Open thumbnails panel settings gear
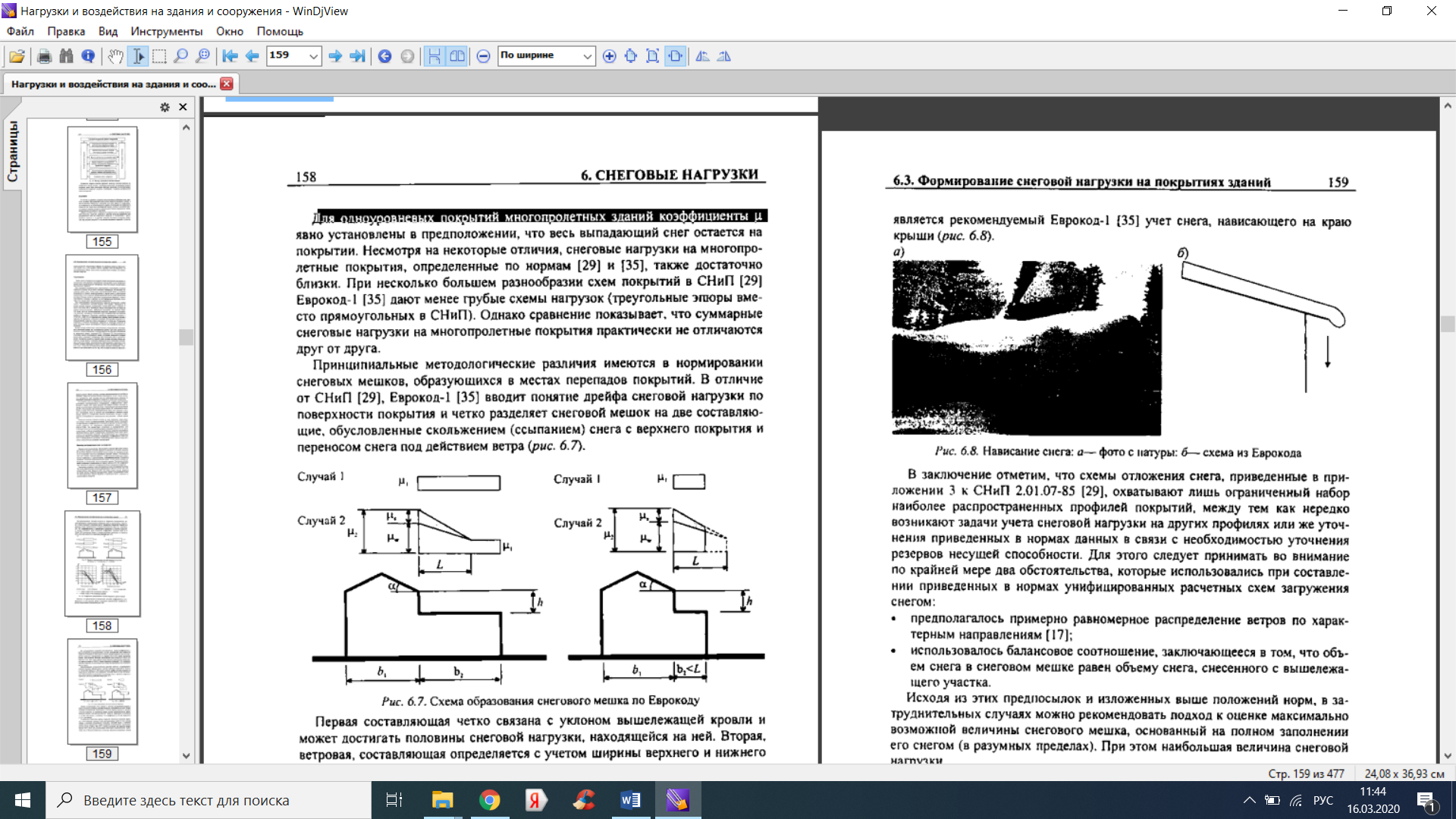Screen dimensions: 1456x819 [x=165, y=108]
